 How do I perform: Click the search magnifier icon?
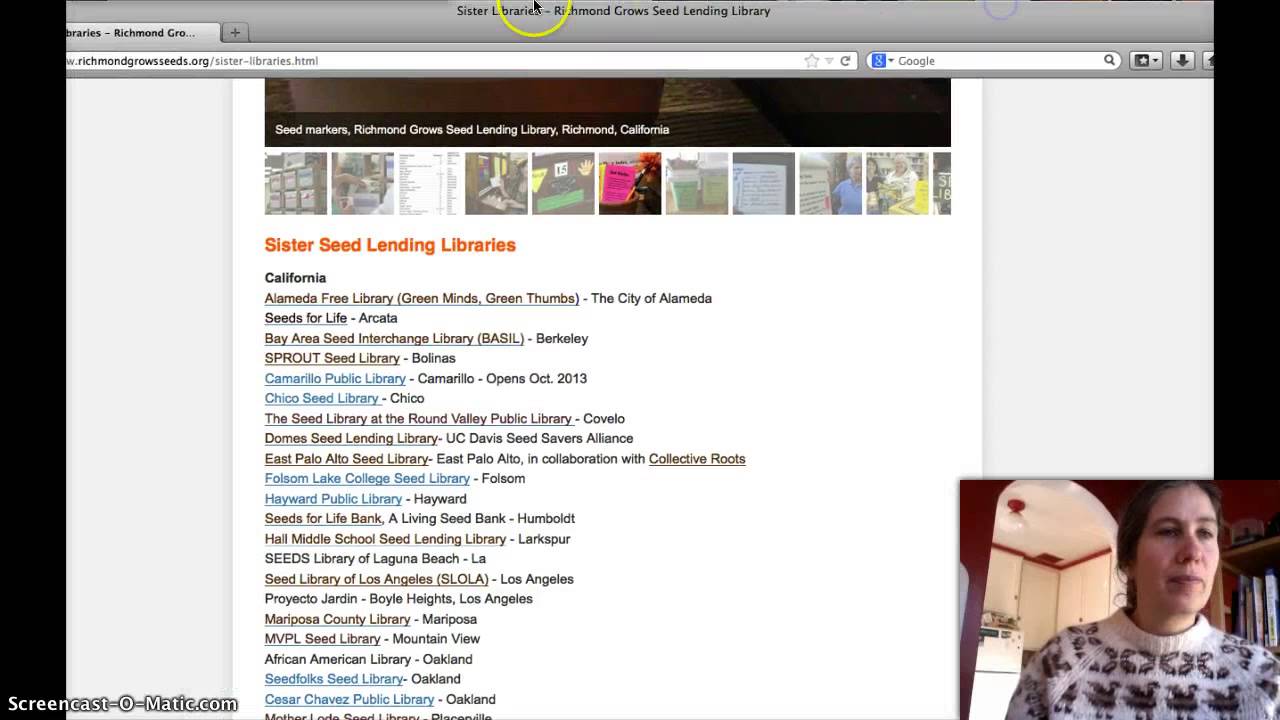(x=1109, y=61)
